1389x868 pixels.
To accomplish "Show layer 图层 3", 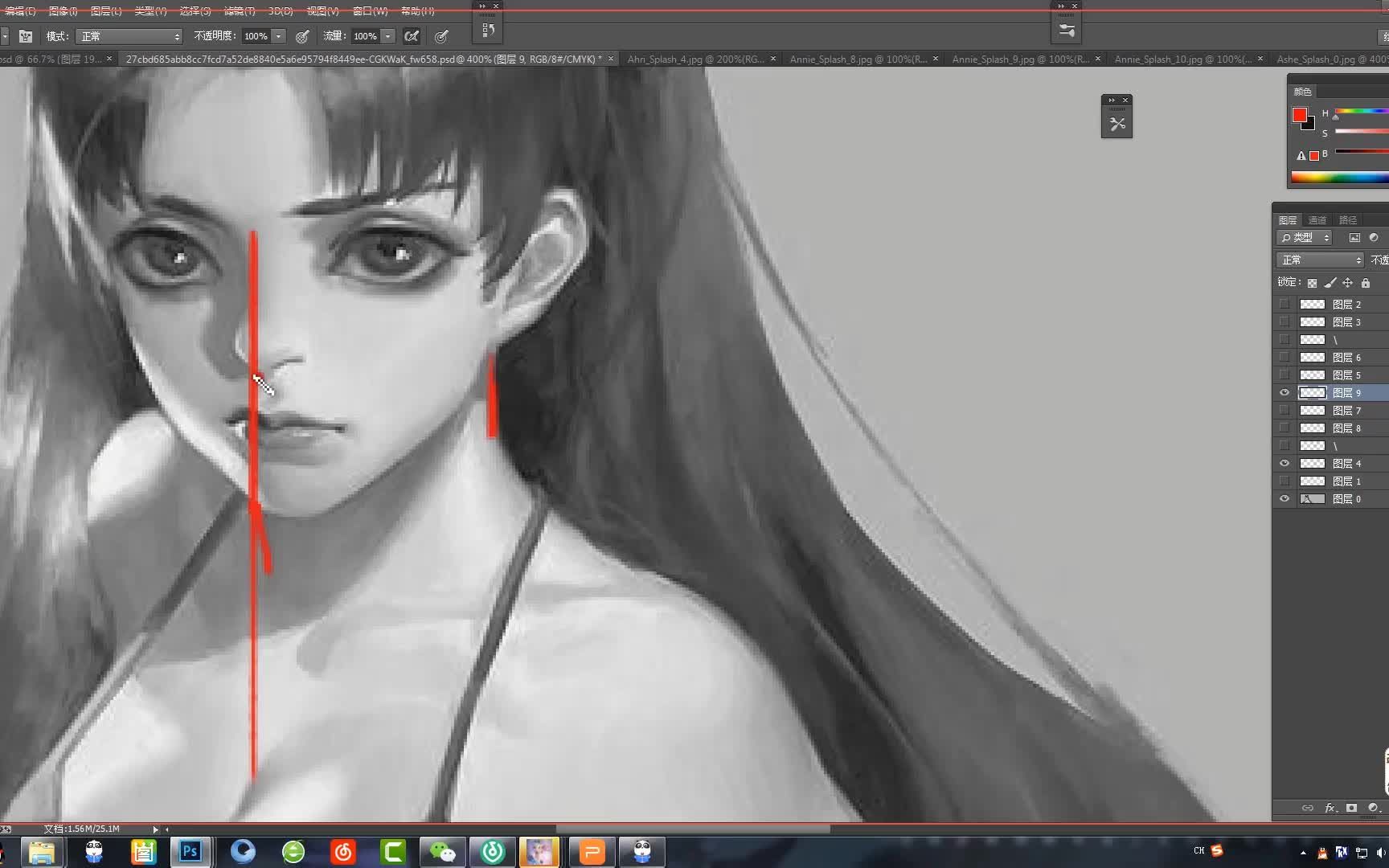I will pos(1285,322).
